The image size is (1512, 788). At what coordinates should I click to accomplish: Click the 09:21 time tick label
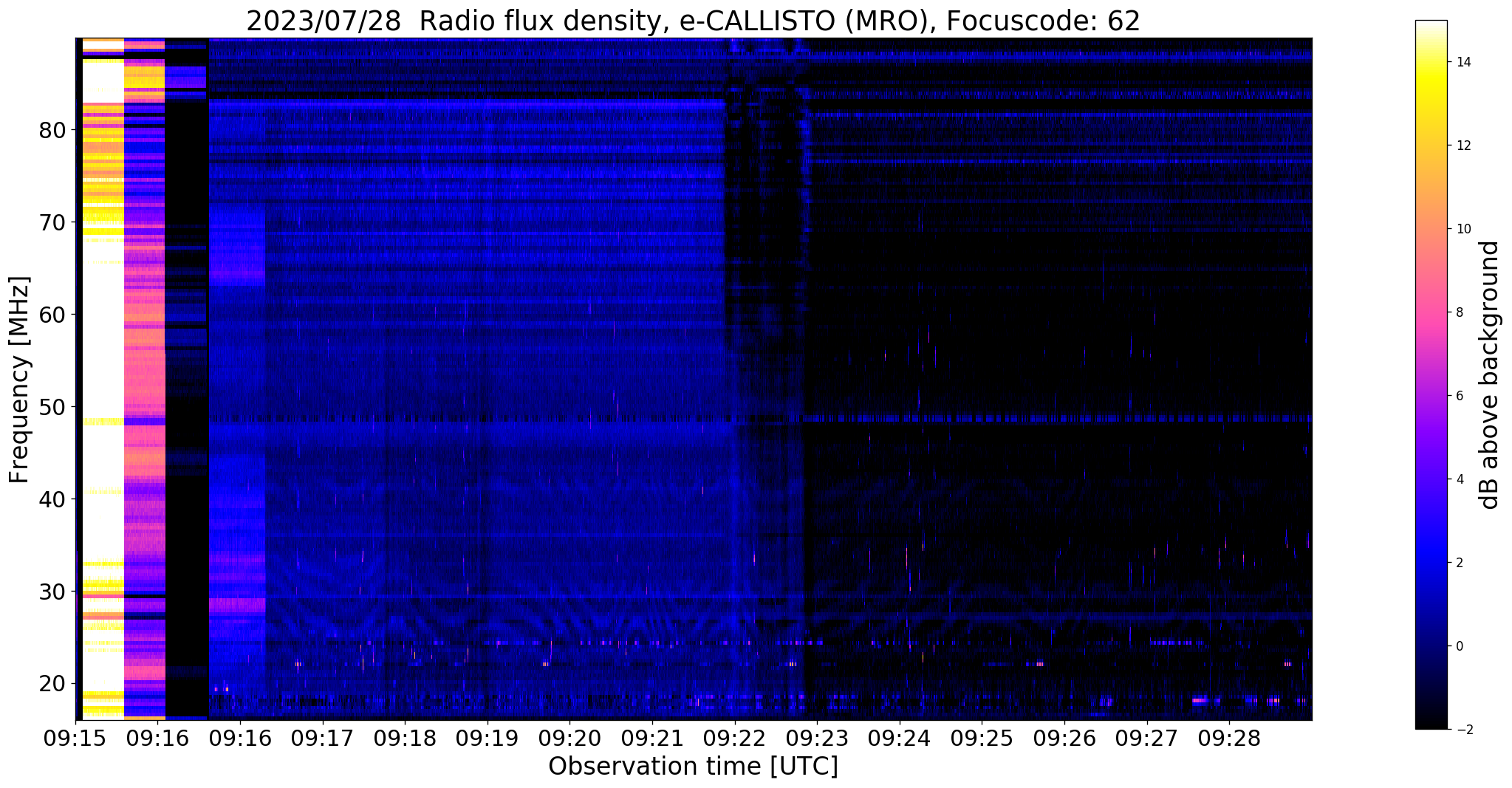tap(652, 739)
